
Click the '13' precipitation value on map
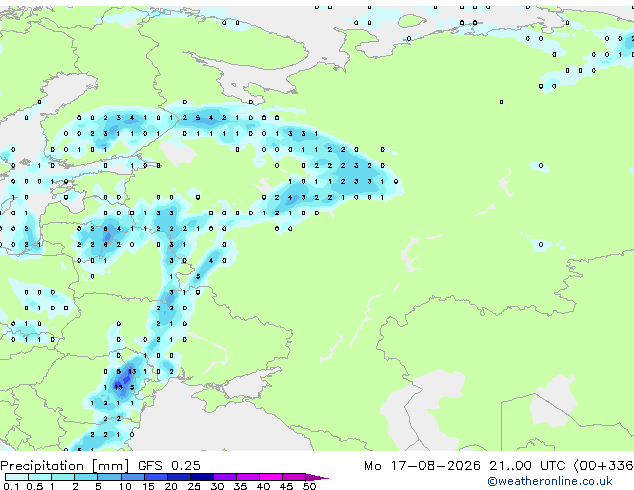[132, 371]
